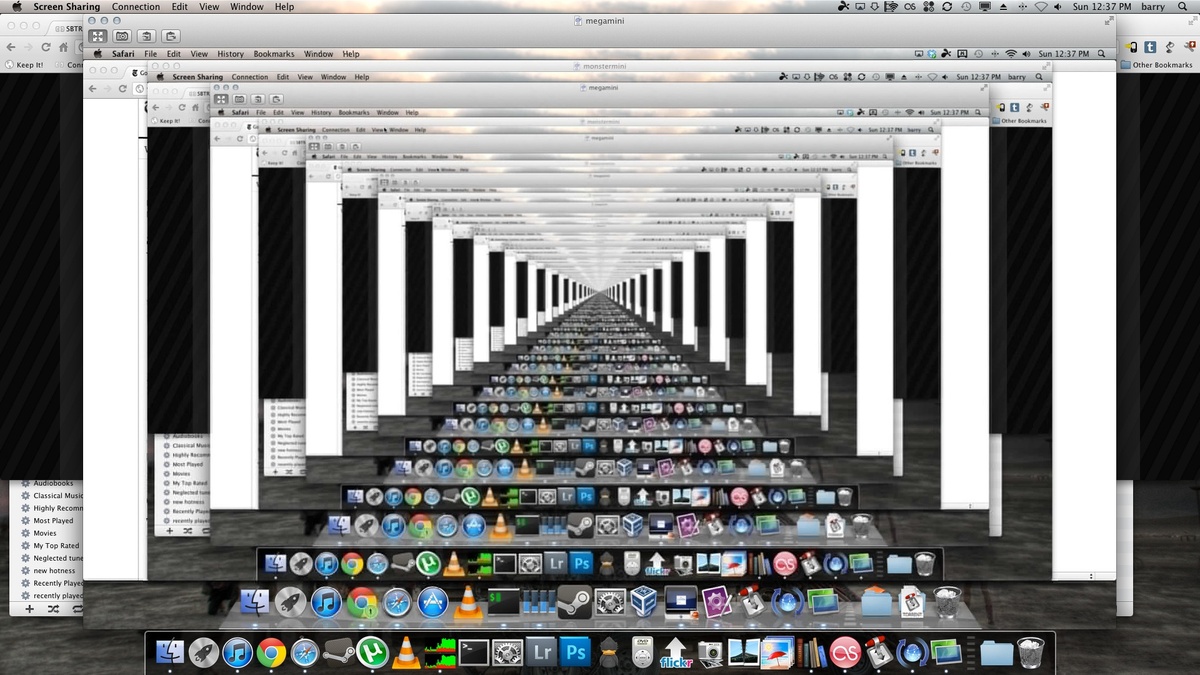The image size is (1200, 675).
Task: Open uTorrent in the bottom-most dock
Action: click(372, 652)
